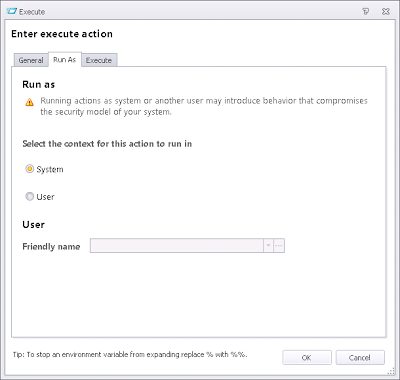Select the Run As tab
This screenshot has height=380, width=400.
pos(65,60)
